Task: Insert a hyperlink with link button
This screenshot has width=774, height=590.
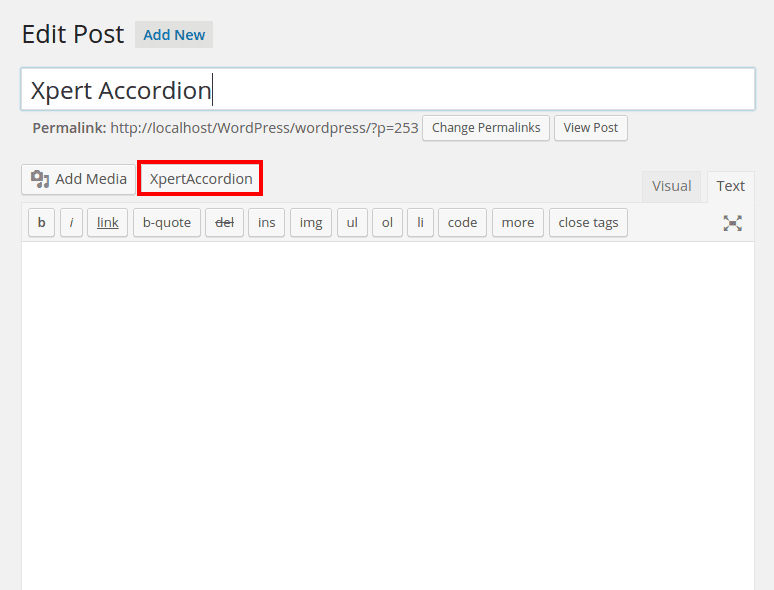Action: point(107,222)
